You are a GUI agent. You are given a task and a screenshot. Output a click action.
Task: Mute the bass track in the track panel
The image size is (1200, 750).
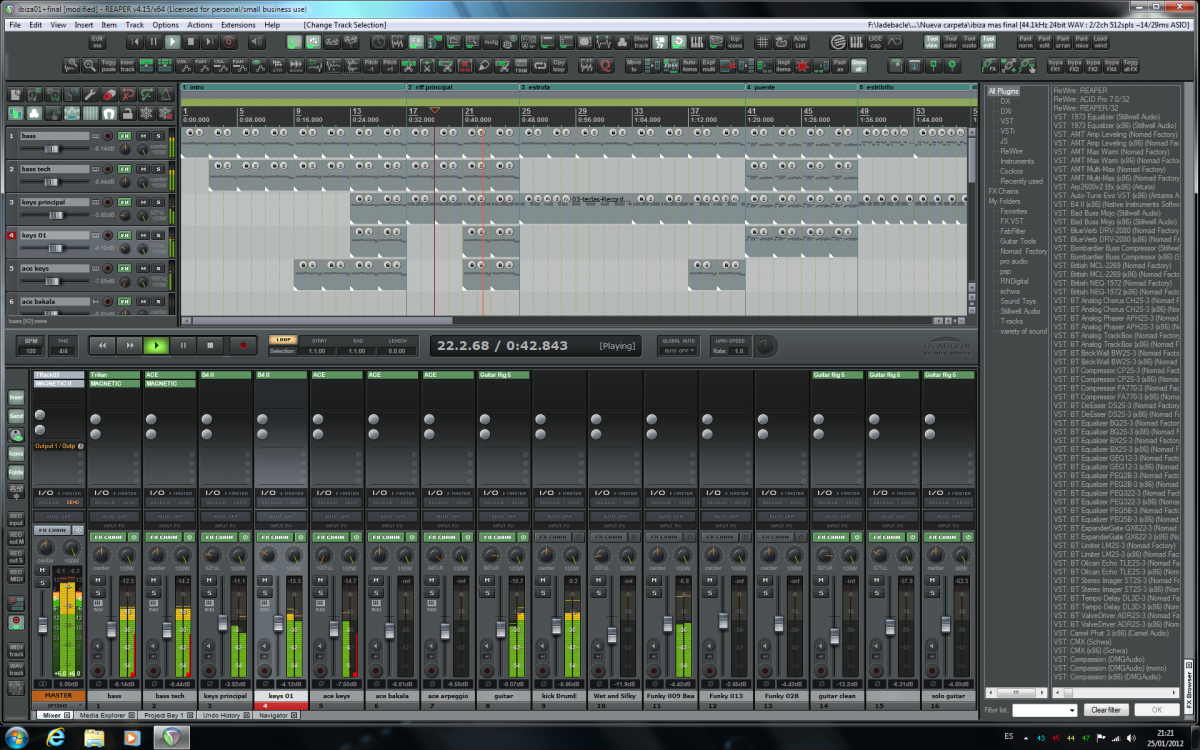[x=143, y=135]
